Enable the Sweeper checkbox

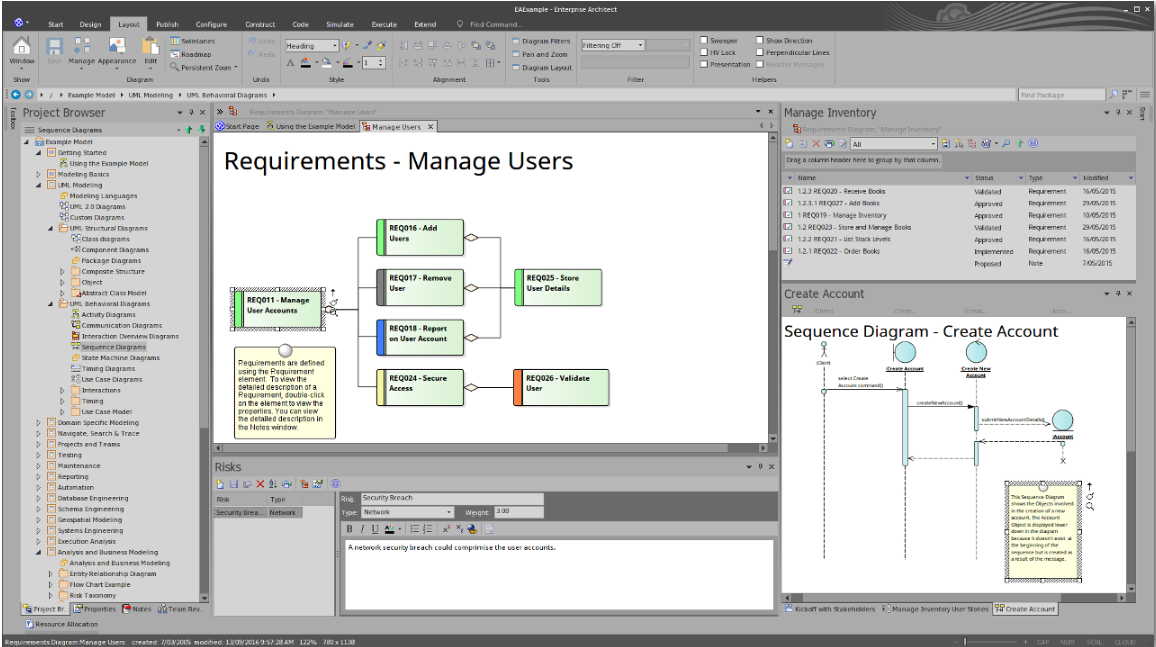coord(704,41)
